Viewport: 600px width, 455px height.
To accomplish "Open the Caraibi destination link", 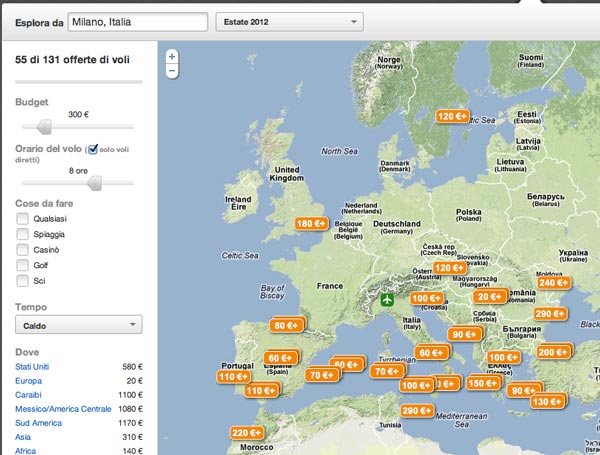I will 28,395.
